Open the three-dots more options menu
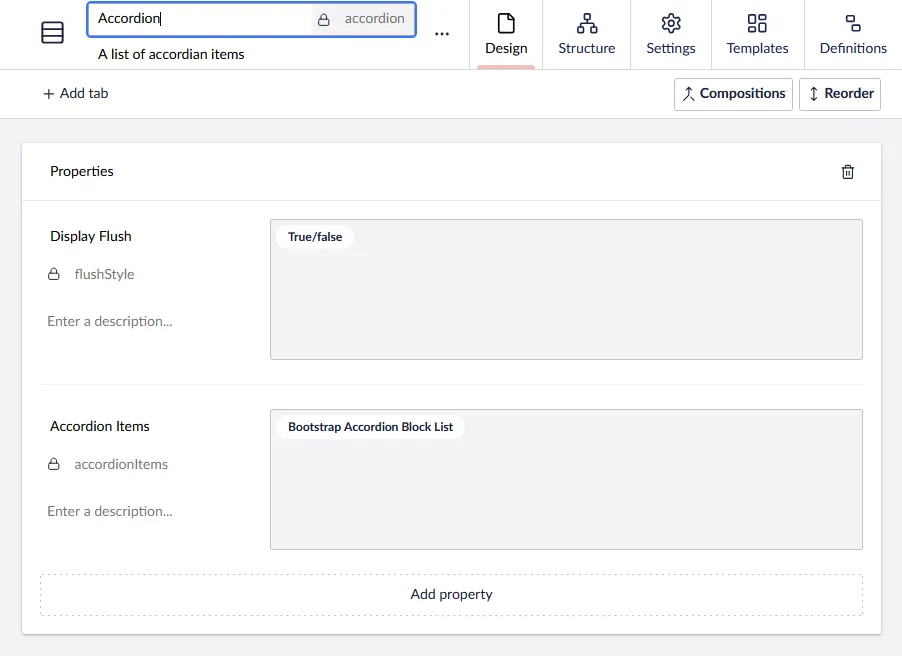 [x=442, y=34]
